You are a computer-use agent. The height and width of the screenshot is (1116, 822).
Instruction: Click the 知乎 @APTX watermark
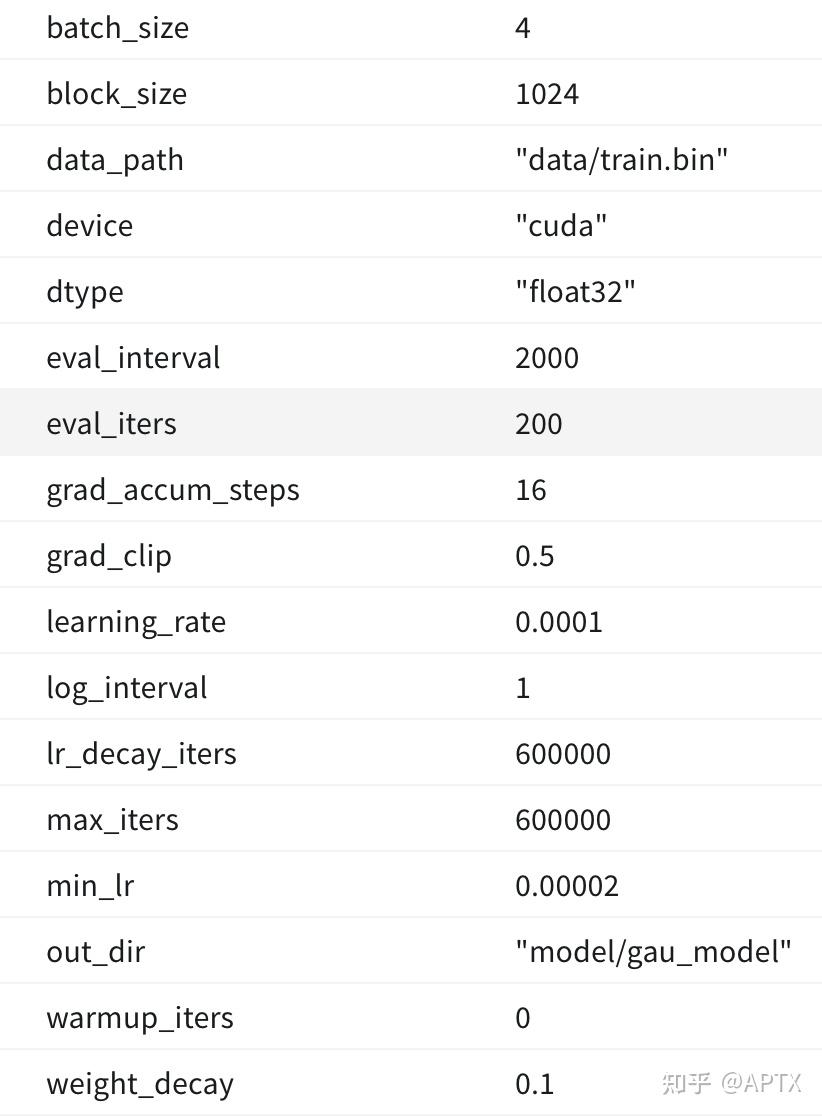pos(732,1083)
